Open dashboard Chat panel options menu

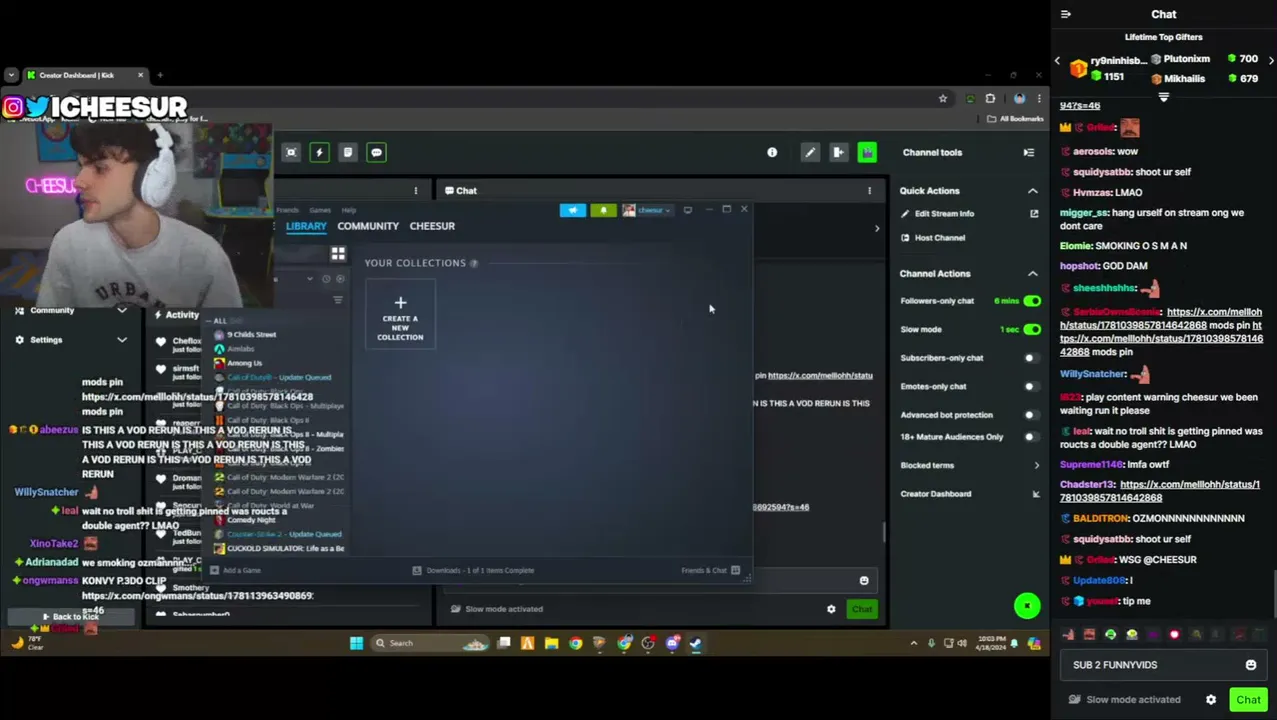(x=869, y=190)
